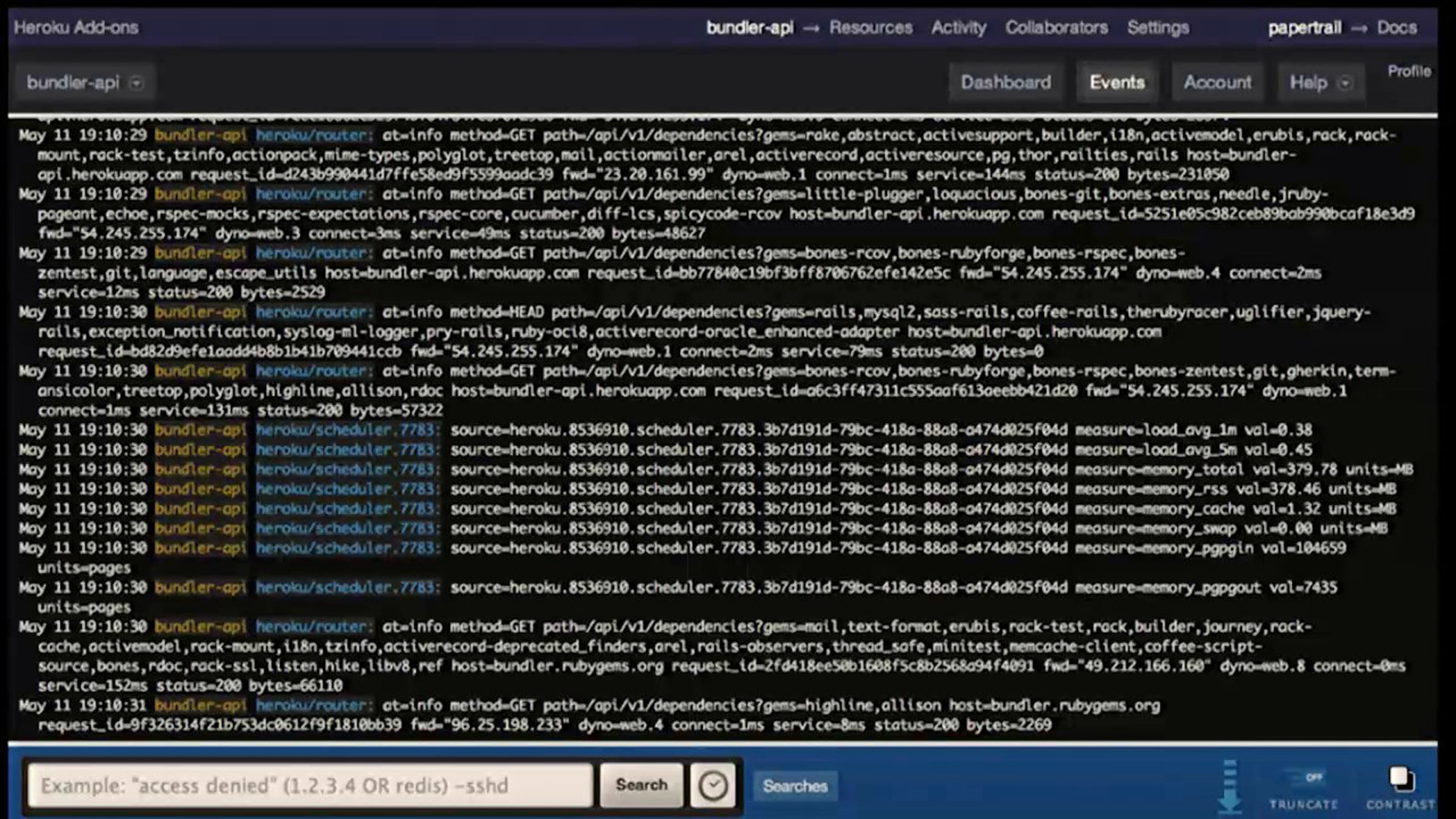Open the Docs link
This screenshot has width=1456, height=819.
coord(1397,28)
